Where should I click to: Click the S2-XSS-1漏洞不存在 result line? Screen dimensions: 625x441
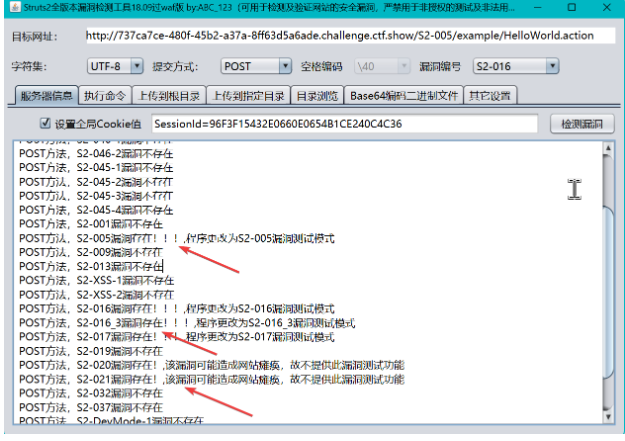click(96, 281)
